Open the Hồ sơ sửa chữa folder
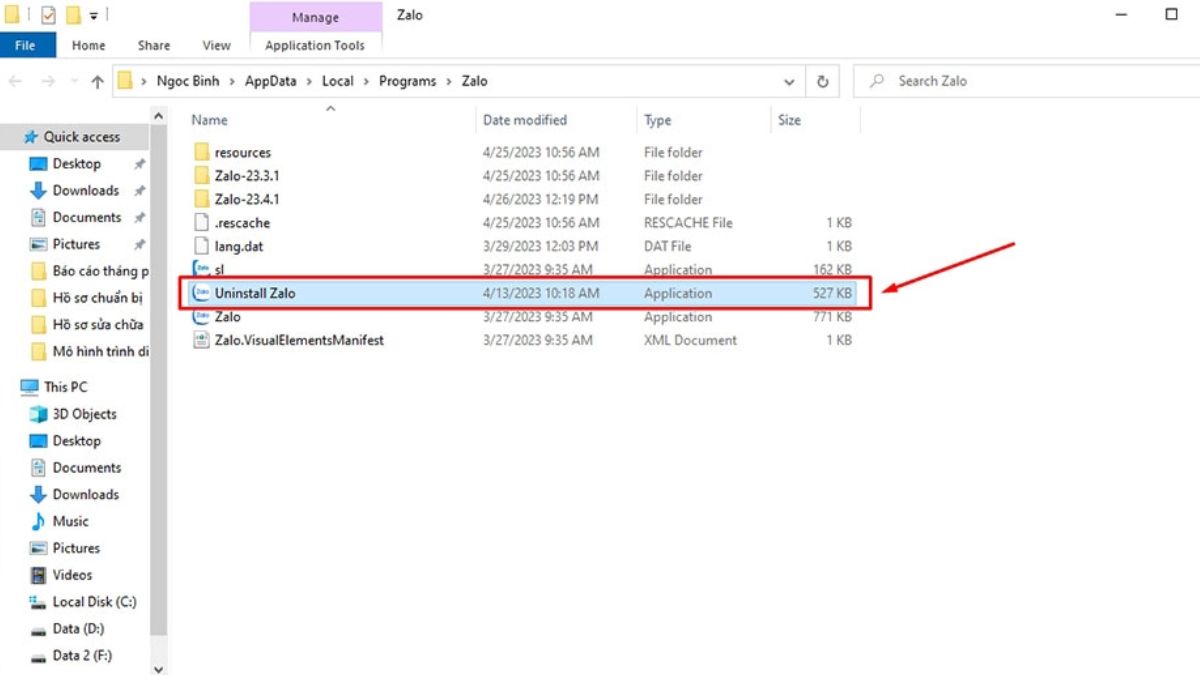Viewport: 1200px width, 675px height. 89,325
